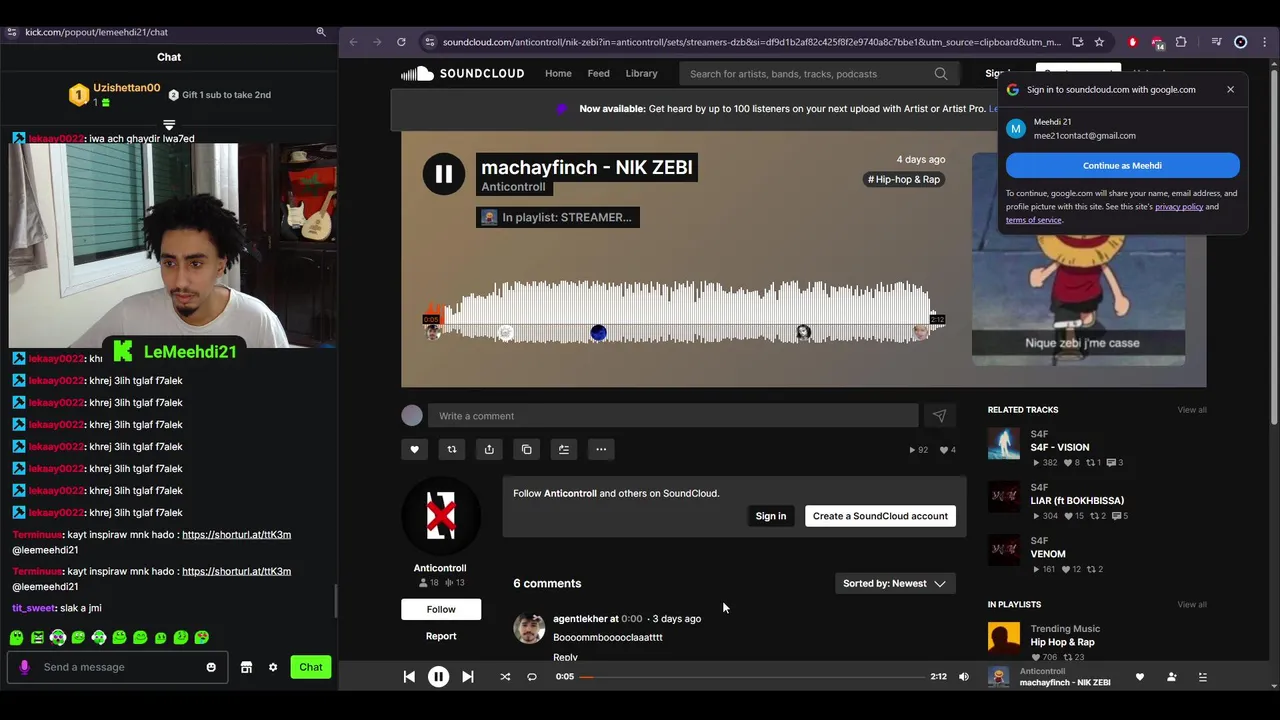The width and height of the screenshot is (1280, 720).
Task: Go to the Home tab
Action: point(558,73)
